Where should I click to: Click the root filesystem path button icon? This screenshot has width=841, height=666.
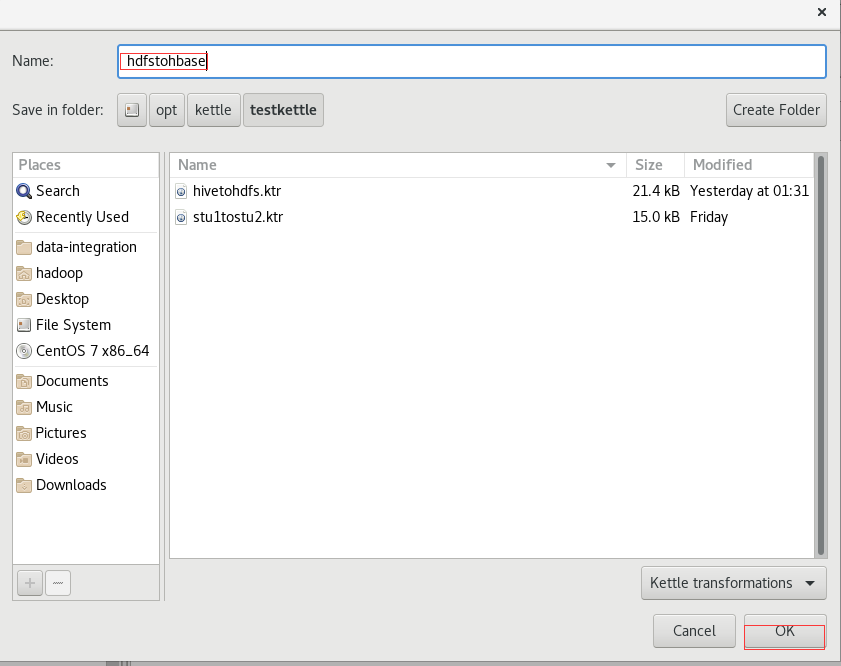(132, 110)
